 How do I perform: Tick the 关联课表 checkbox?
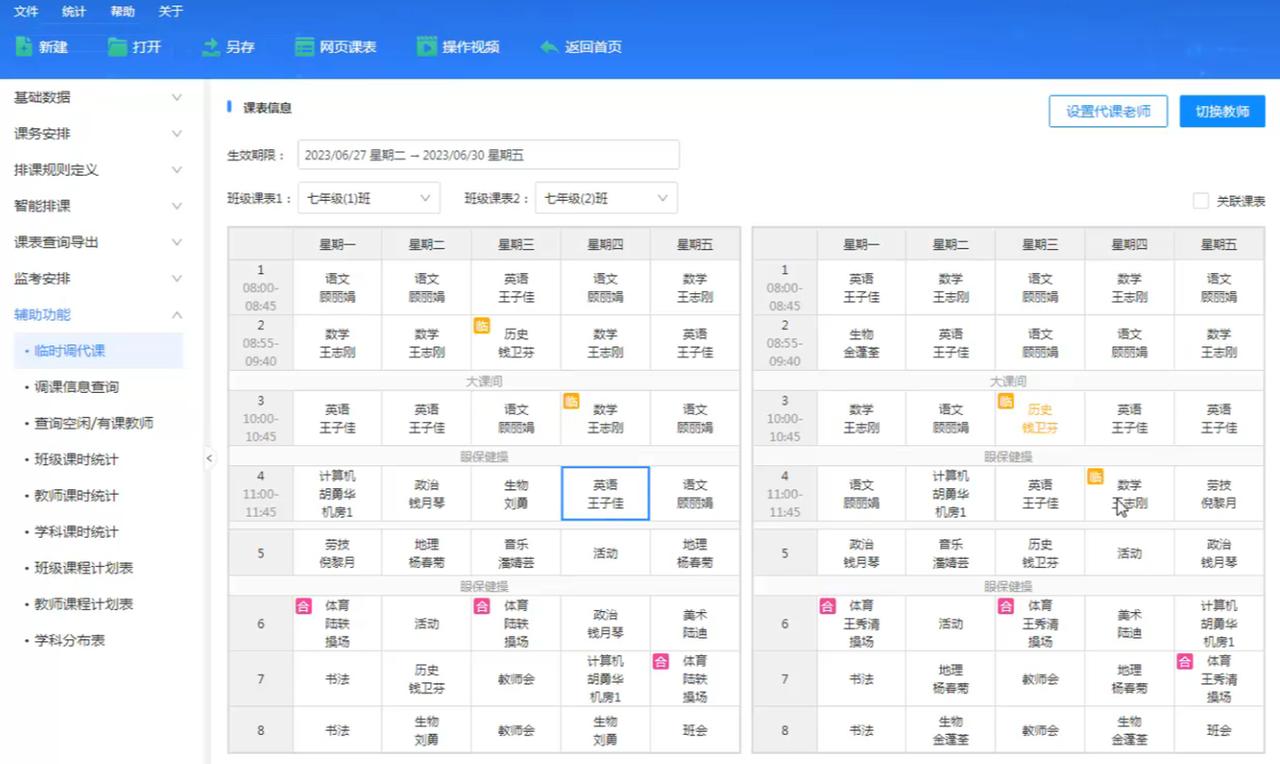1201,200
